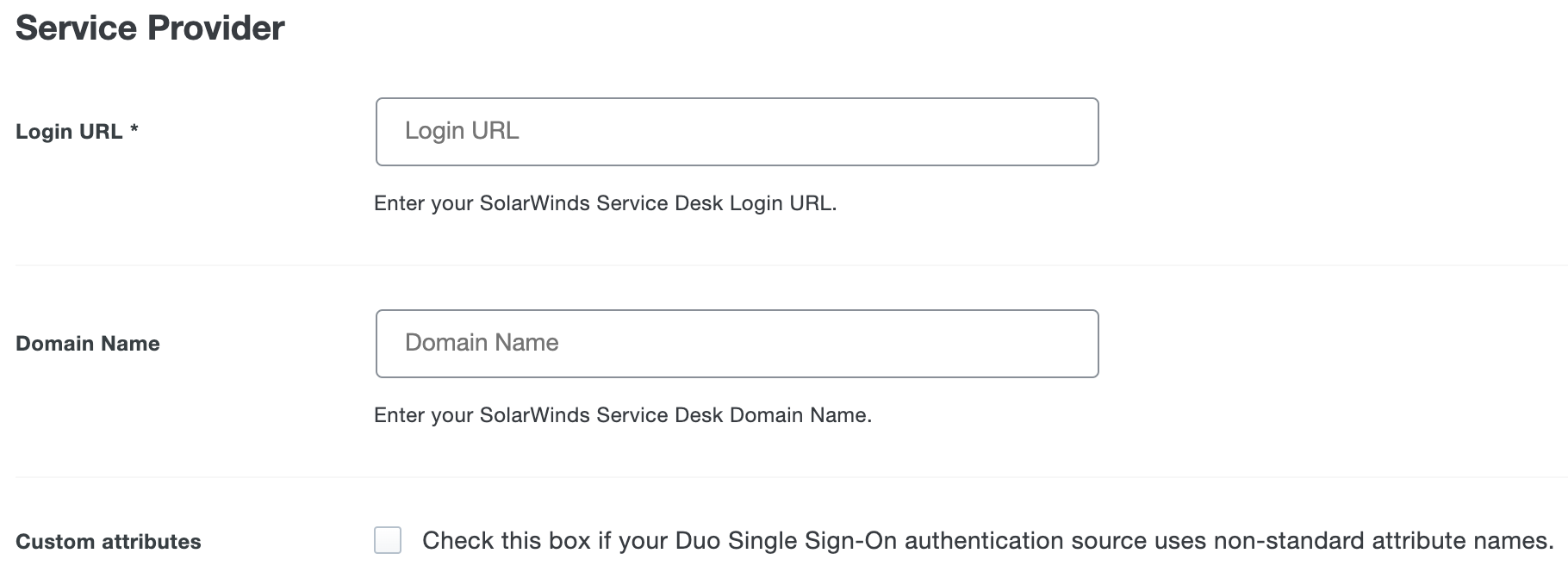
Task: Click the Login URL field label
Action: [69, 131]
